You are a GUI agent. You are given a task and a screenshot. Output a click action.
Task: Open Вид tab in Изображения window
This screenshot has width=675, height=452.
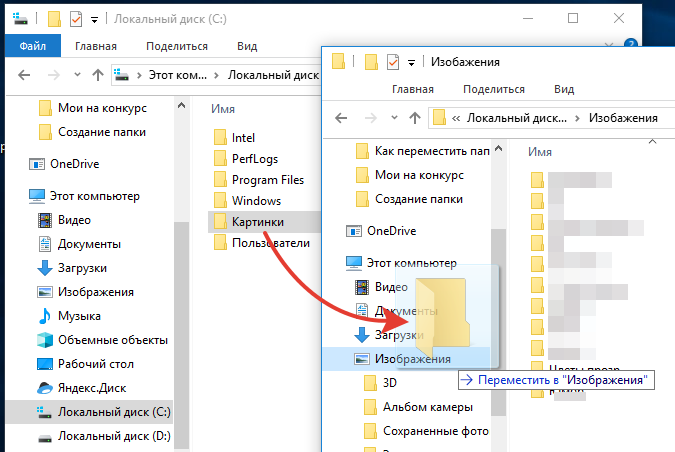click(x=564, y=89)
